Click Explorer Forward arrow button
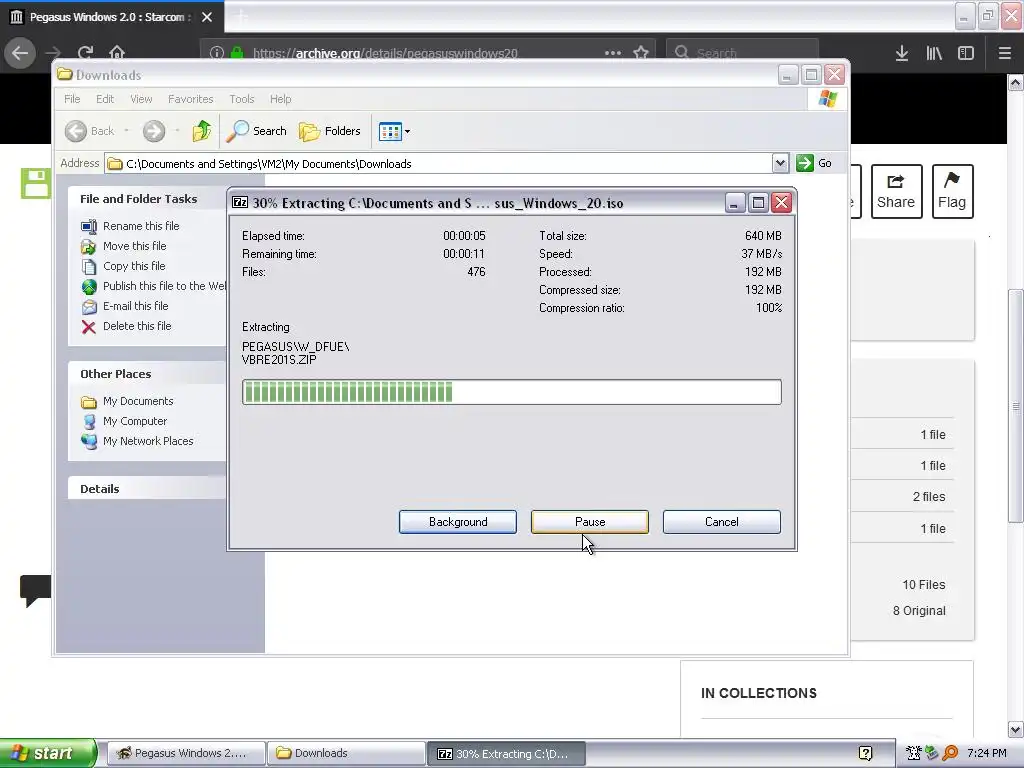This screenshot has height=768, width=1024. [154, 131]
